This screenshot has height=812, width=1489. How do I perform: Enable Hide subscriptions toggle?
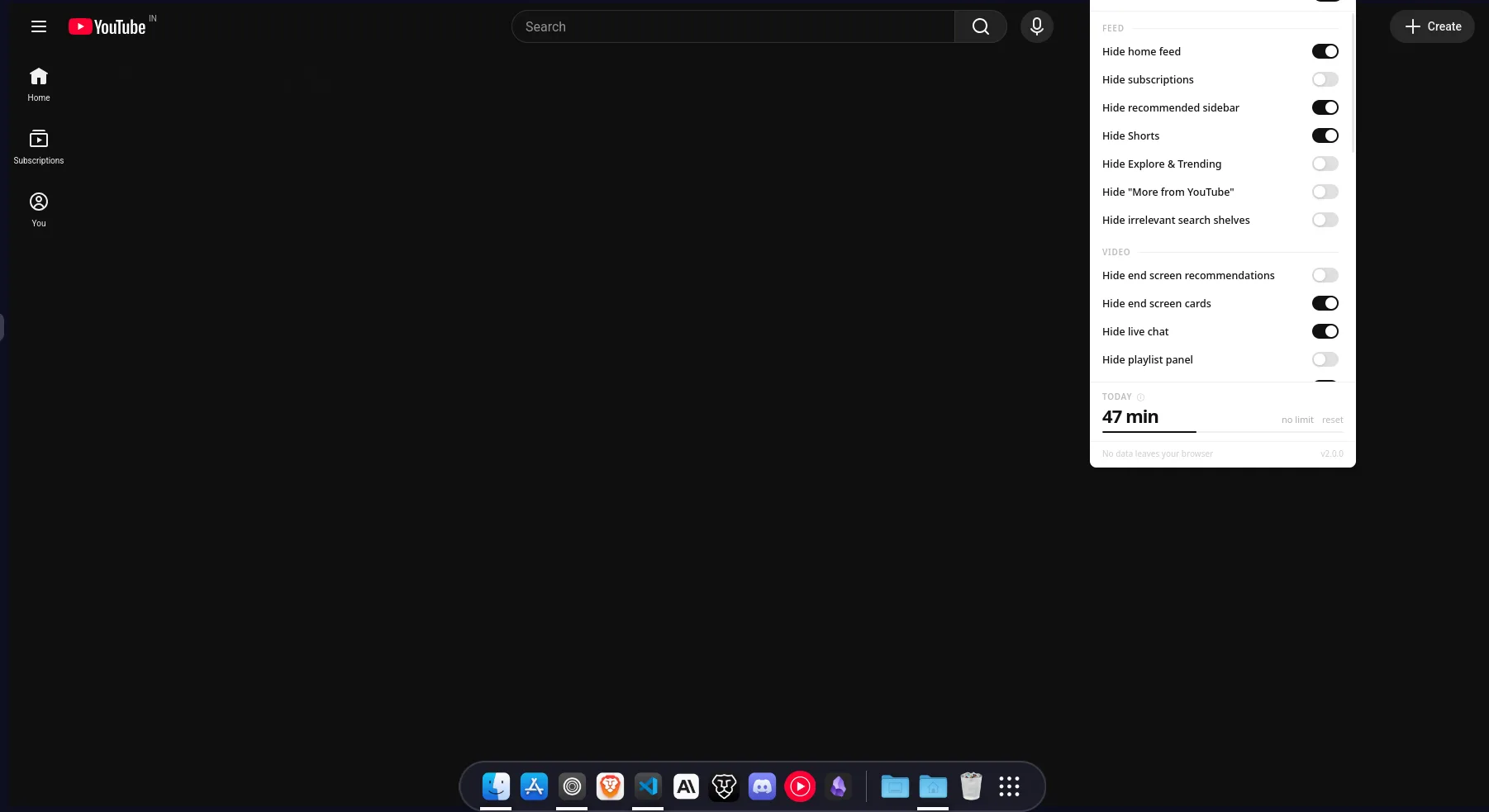coord(1325,79)
